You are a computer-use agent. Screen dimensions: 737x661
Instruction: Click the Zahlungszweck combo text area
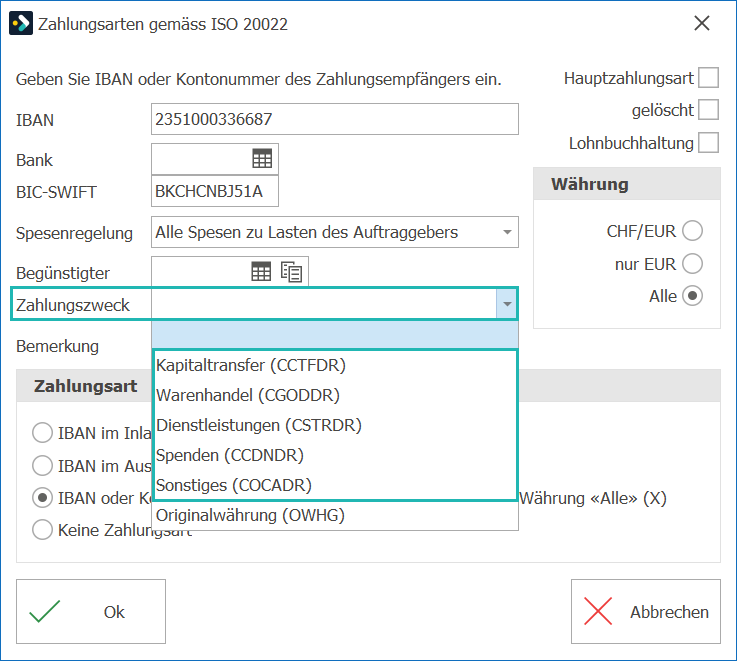(324, 304)
